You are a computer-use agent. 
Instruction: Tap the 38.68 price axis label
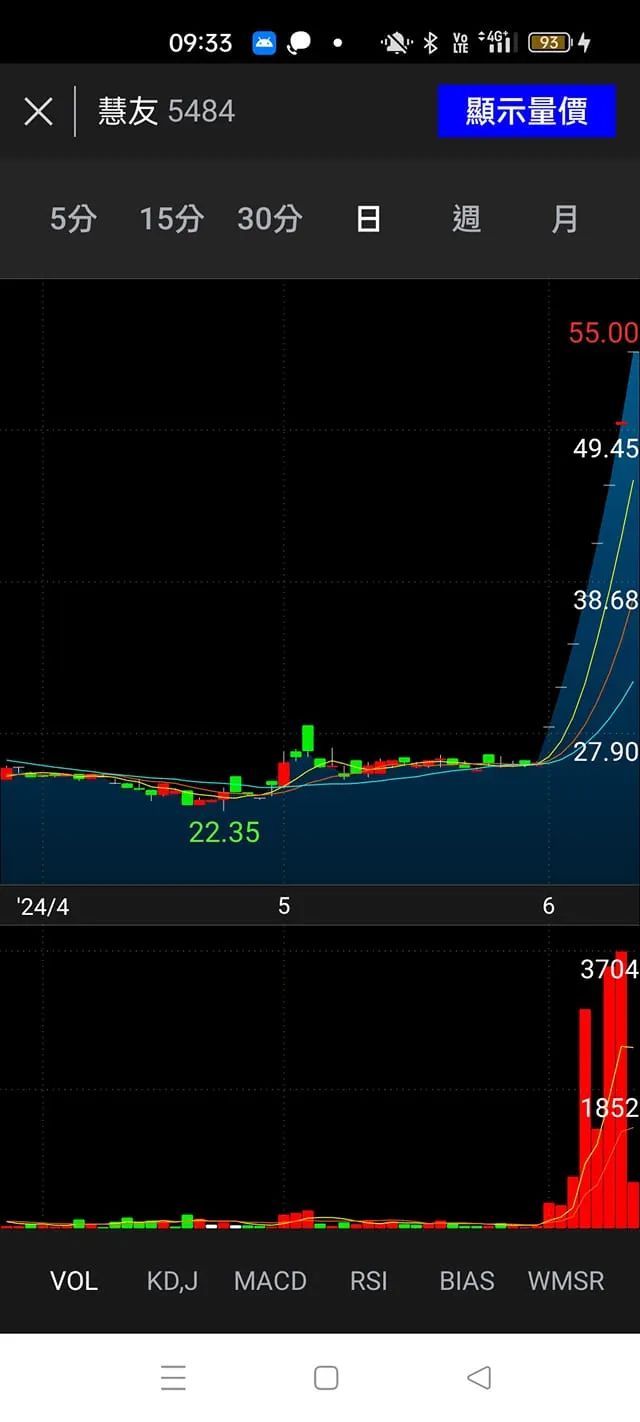(x=606, y=600)
